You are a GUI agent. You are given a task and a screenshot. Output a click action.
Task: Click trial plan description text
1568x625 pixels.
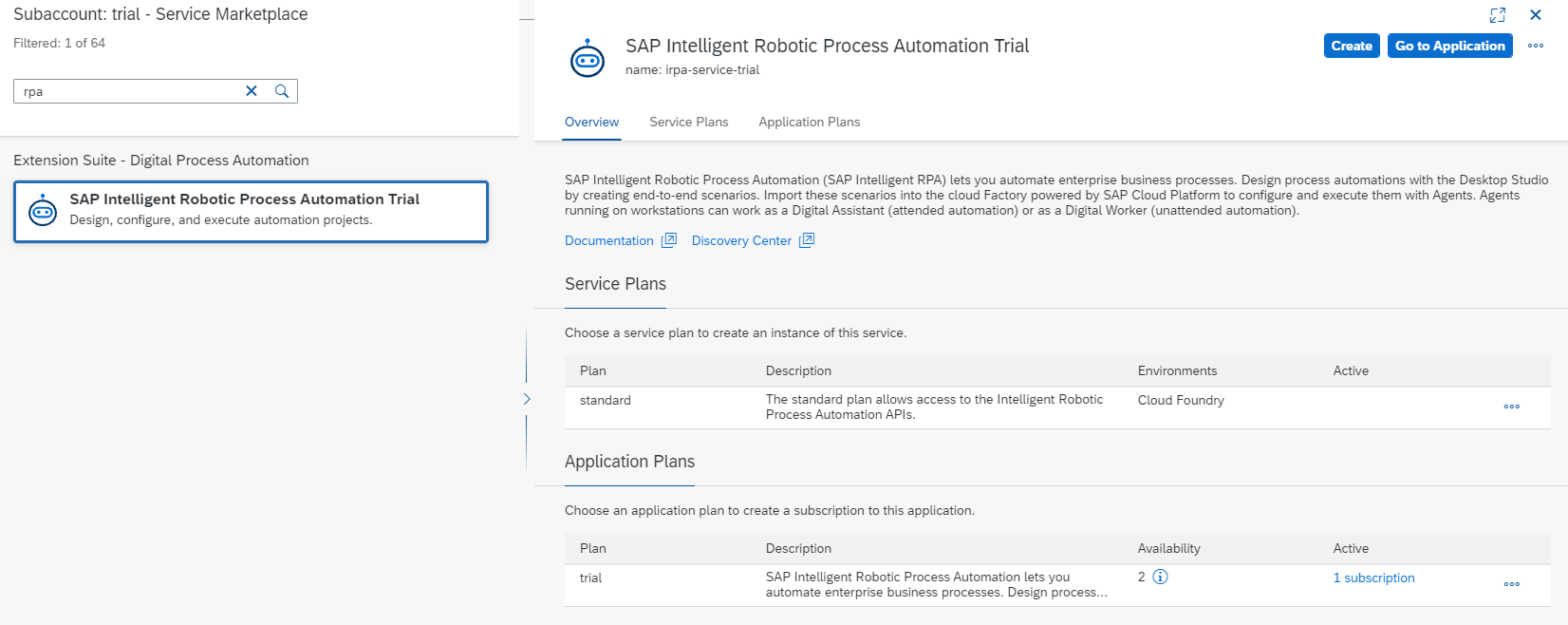pos(936,584)
